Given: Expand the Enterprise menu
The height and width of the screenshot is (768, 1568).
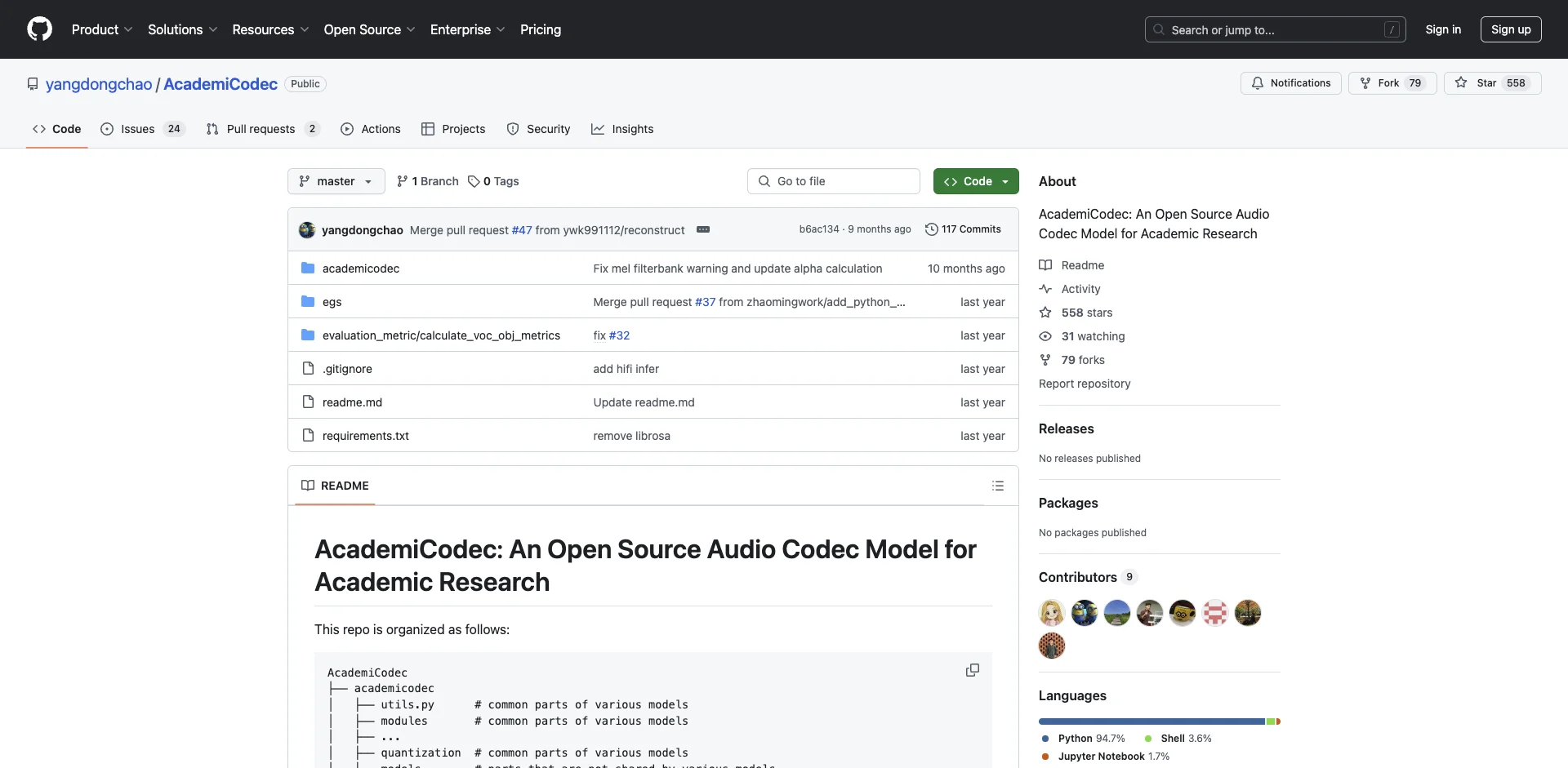Looking at the screenshot, I should [x=467, y=29].
